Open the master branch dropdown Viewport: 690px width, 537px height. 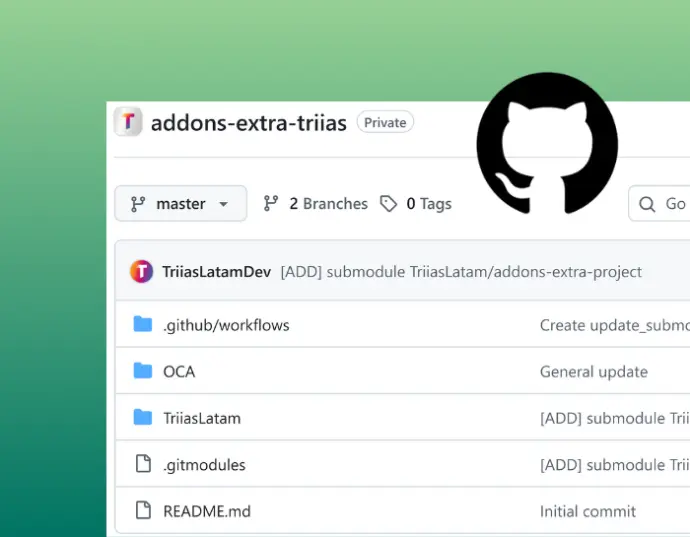click(x=180, y=203)
